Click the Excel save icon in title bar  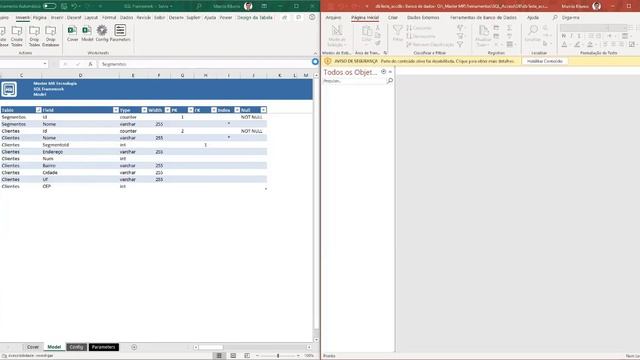64,6
